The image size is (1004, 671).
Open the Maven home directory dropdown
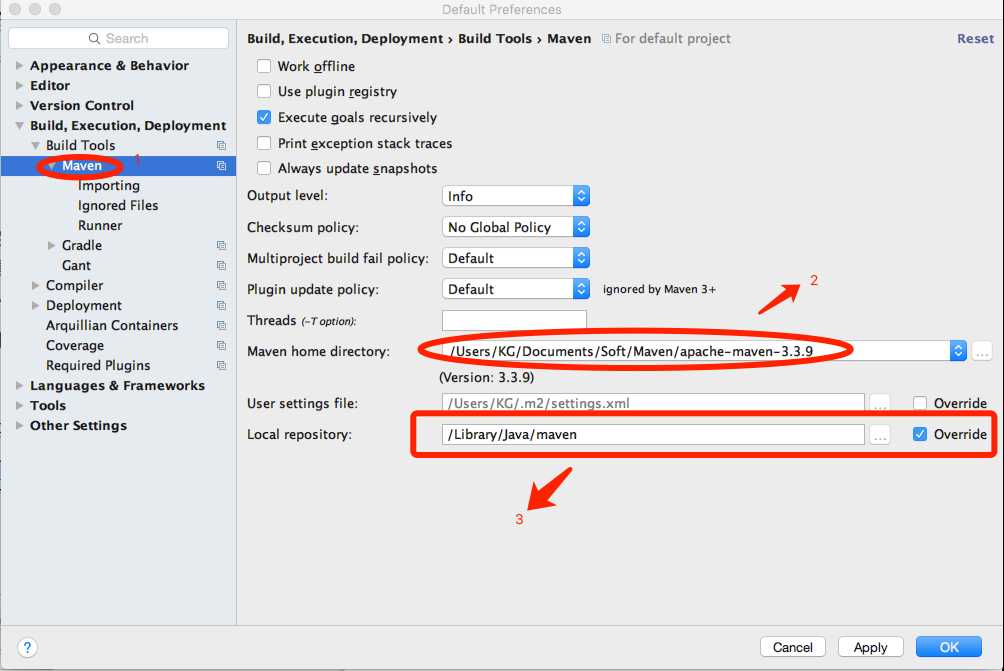958,351
